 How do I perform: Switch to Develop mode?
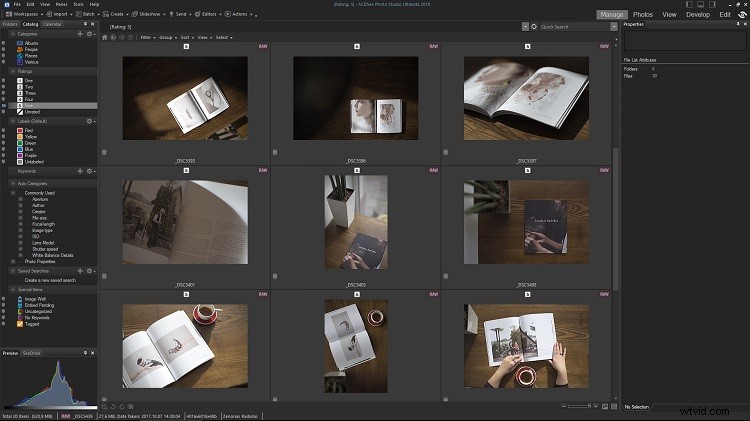698,15
